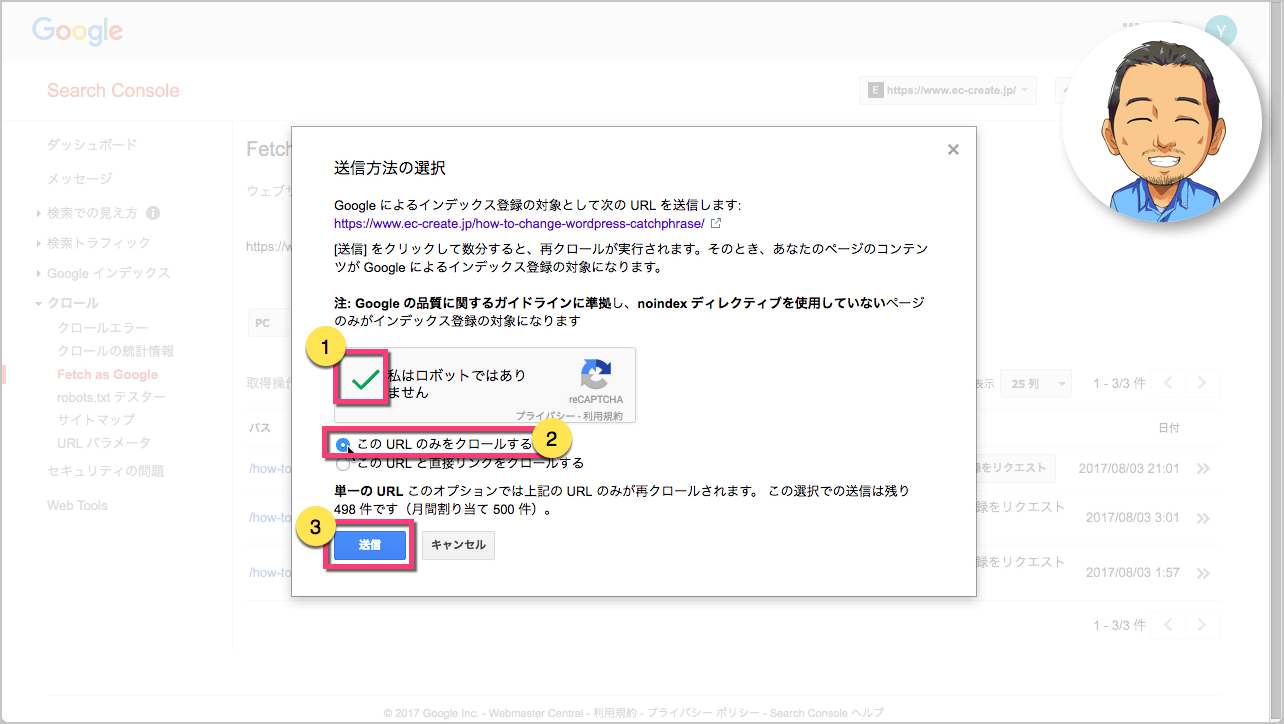Screen dimensions: 1284x724
Task: Expand Google インデックス sidebar section
Action: point(103,273)
